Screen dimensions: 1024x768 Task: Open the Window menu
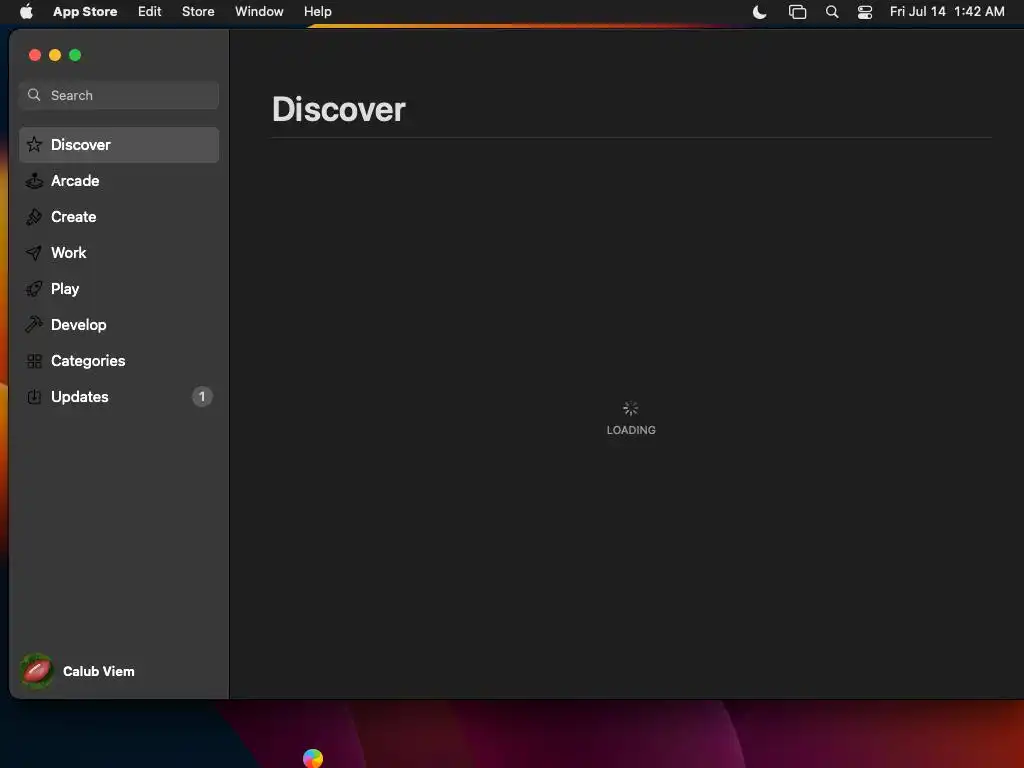259,11
